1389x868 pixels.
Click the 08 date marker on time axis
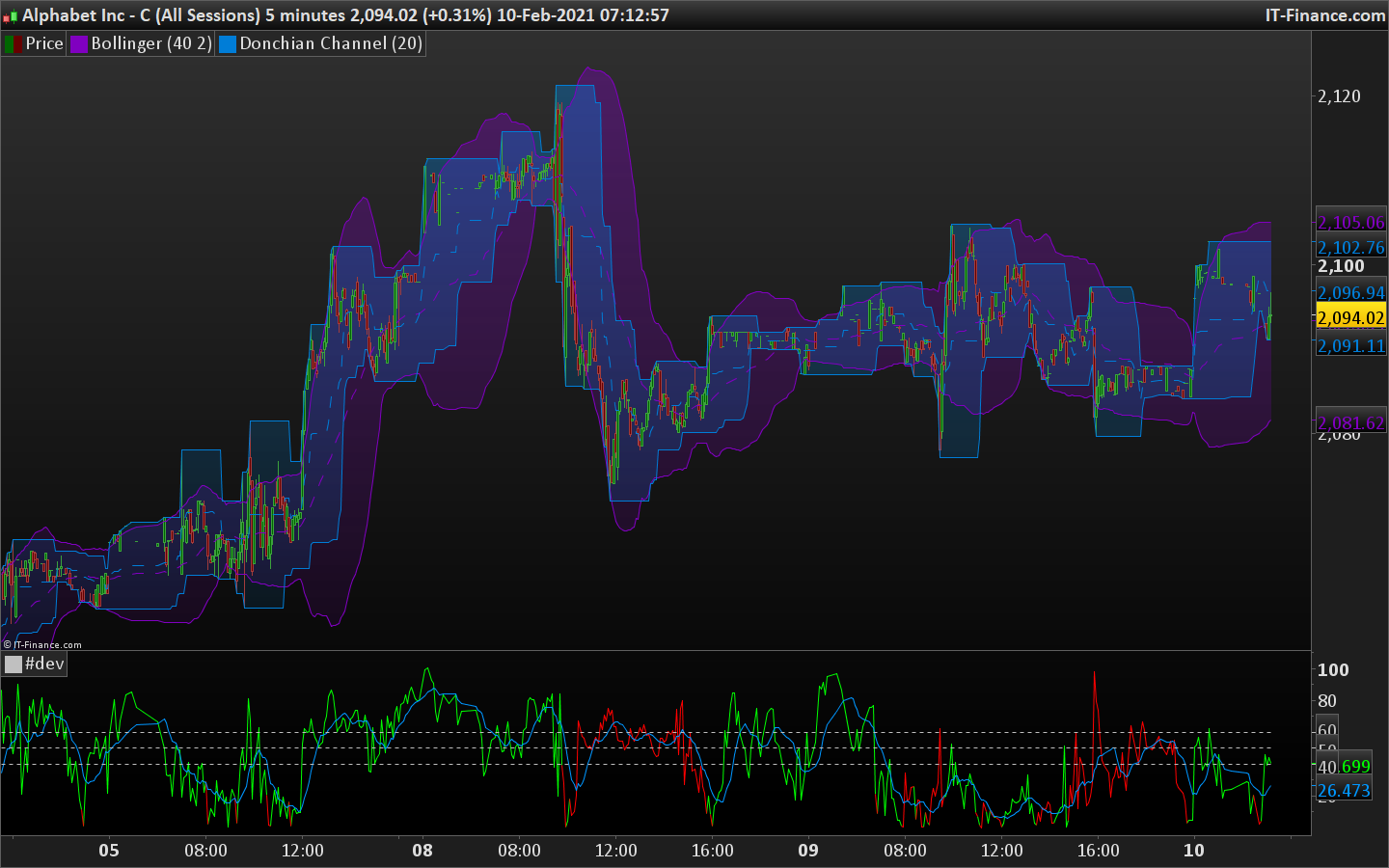tap(422, 850)
